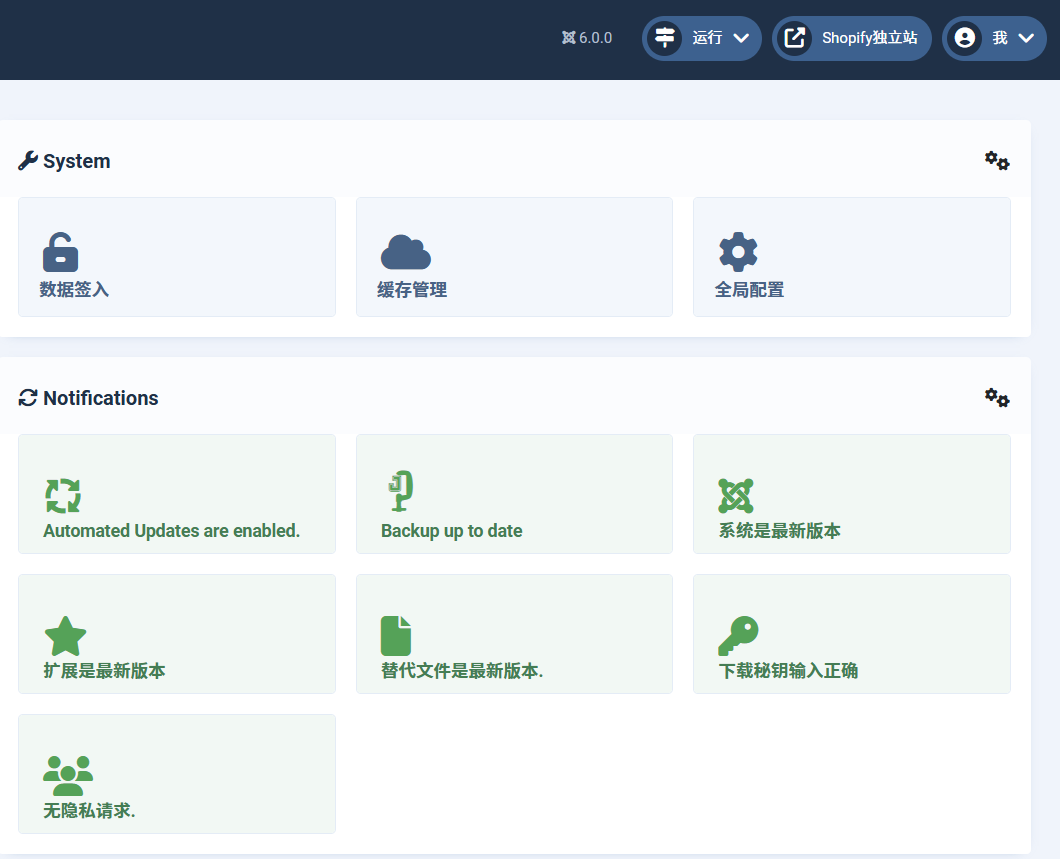Click the Joomla logo above 系统是最新版本
Screen dimensions: 1060x859
[735, 496]
